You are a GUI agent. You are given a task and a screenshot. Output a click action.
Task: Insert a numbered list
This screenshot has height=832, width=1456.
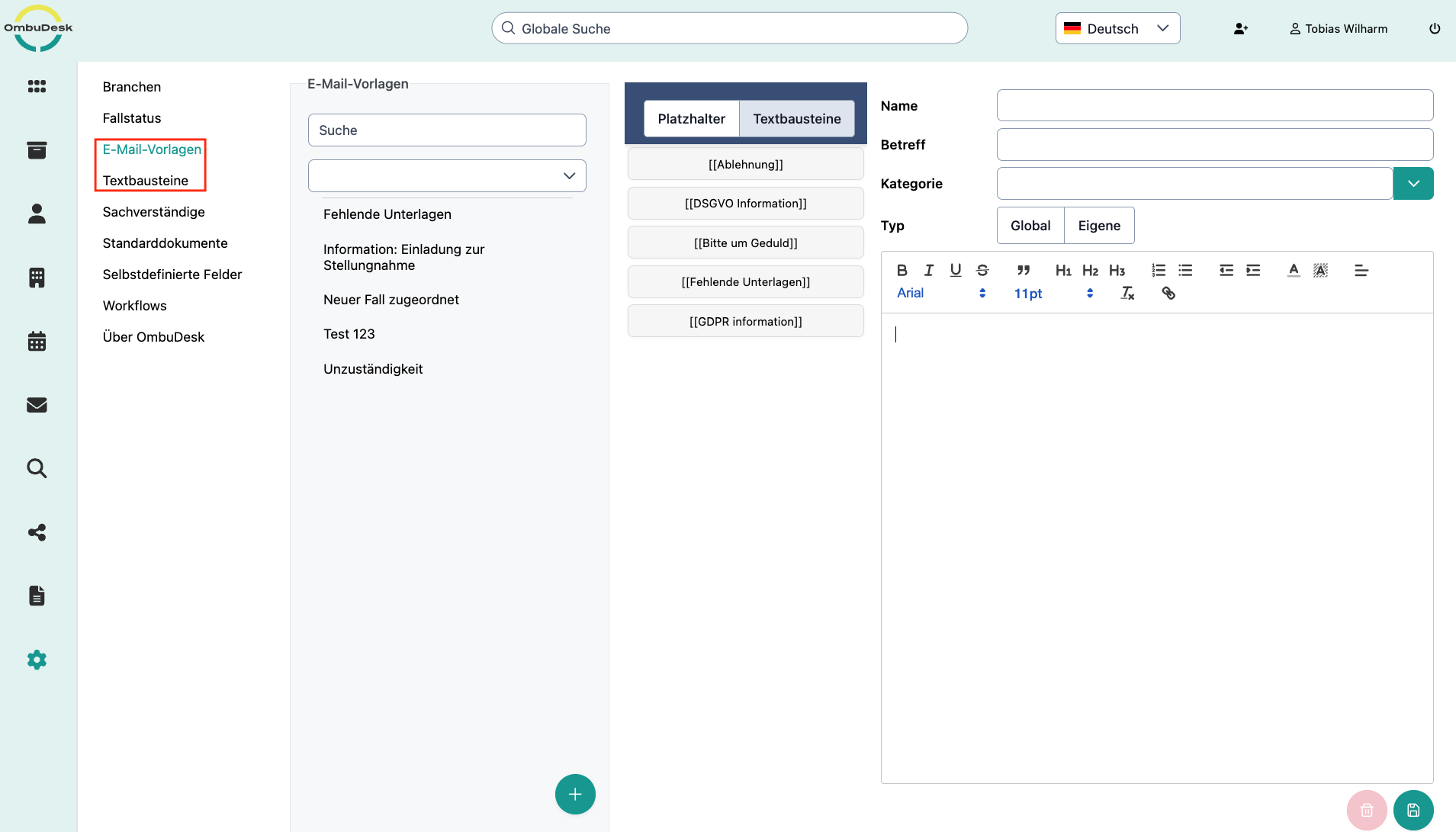point(1159,270)
